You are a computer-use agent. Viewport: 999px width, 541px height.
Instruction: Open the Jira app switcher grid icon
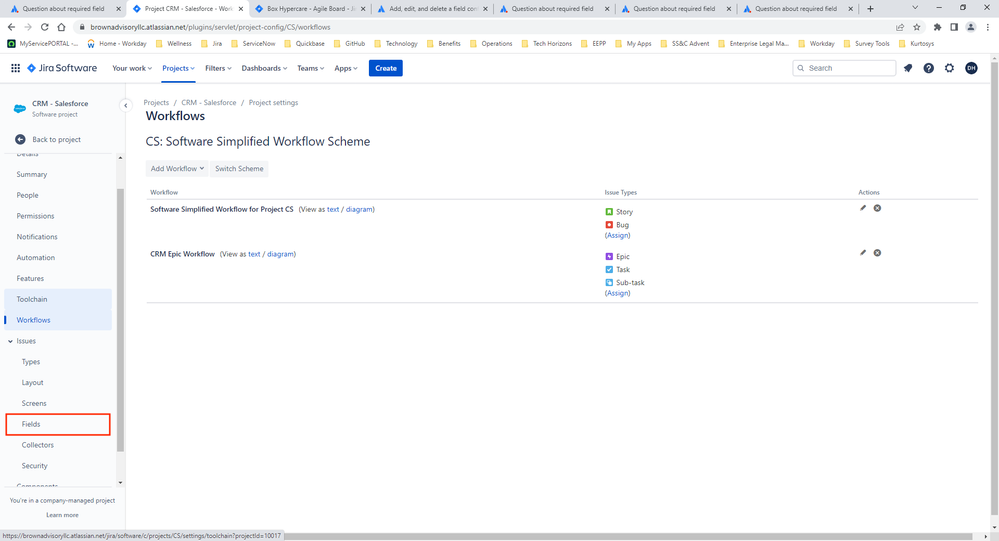15,68
